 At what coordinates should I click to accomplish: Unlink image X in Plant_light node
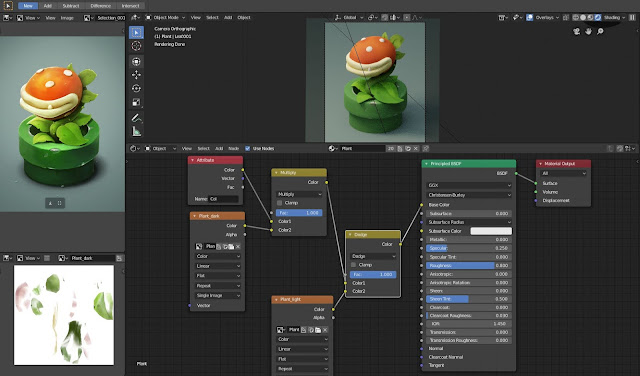point(325,329)
